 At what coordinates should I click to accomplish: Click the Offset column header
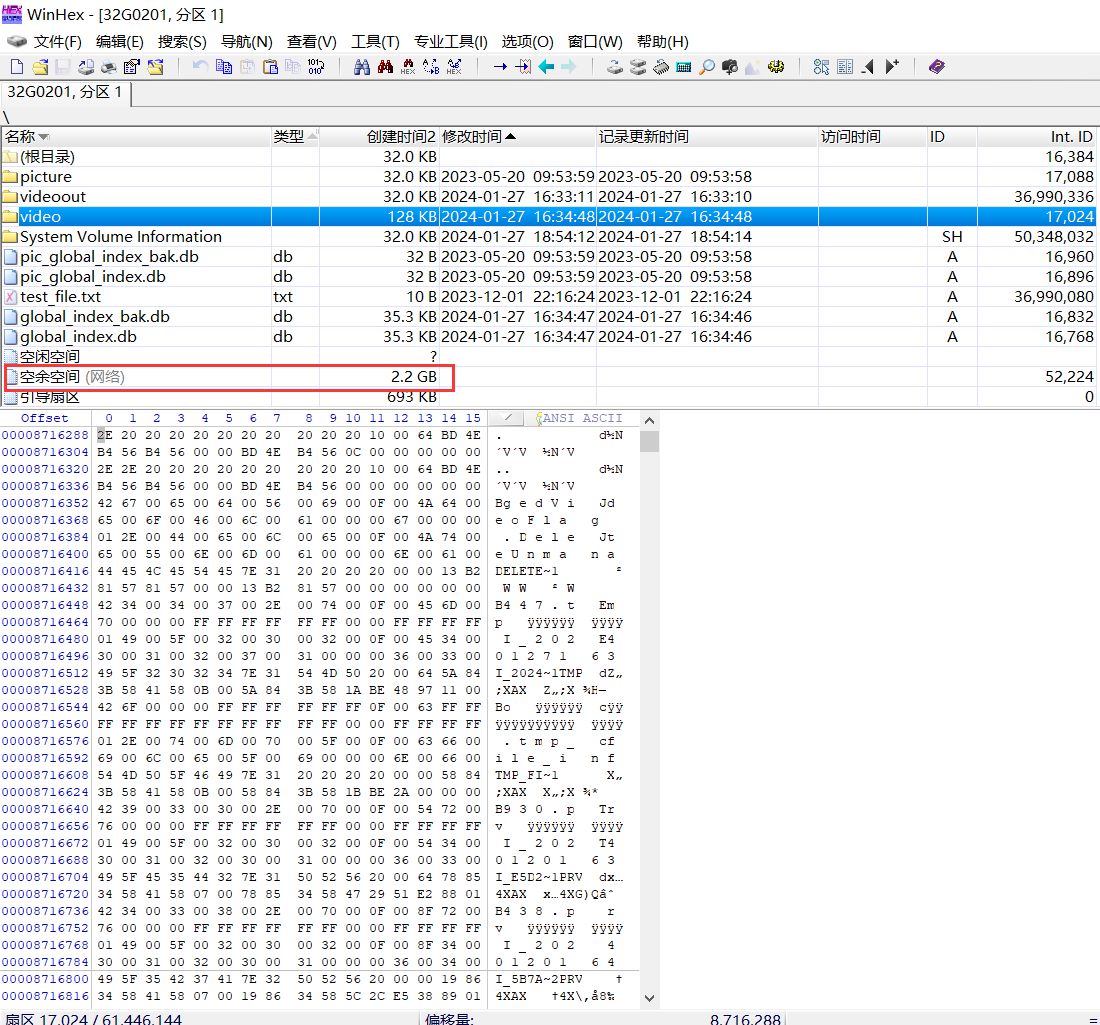[45, 418]
